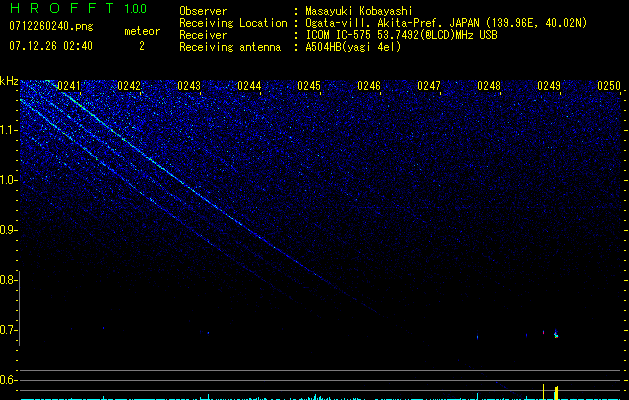The image size is (629, 400).
Task: Click the 0245 time marker
Action: click(309, 86)
